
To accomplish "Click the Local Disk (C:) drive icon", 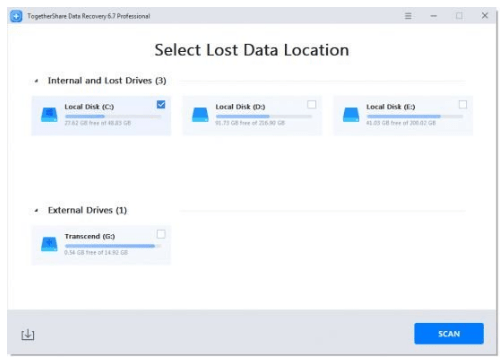I will point(49,115).
